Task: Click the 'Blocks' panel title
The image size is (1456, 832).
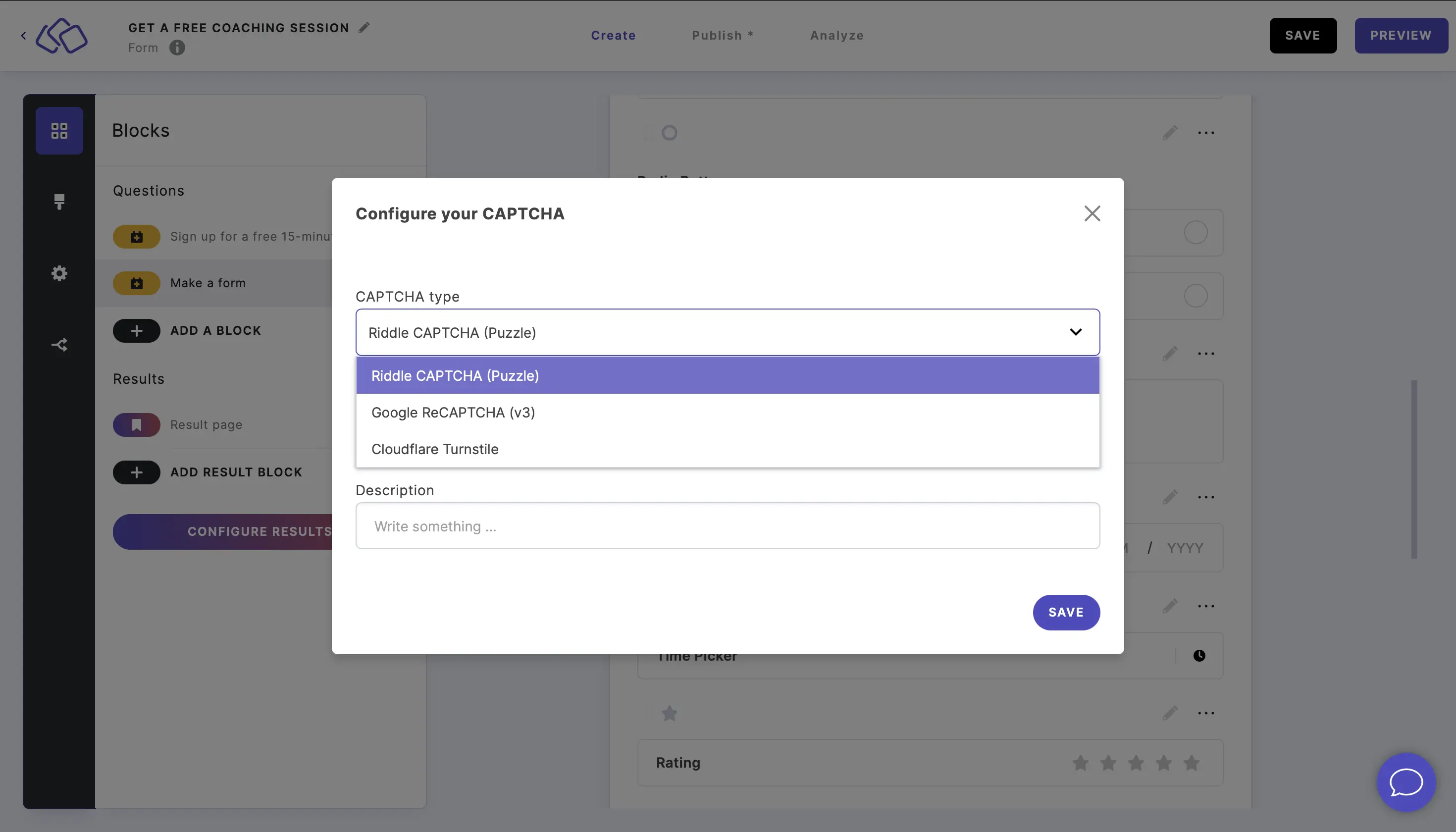Action: (141, 130)
